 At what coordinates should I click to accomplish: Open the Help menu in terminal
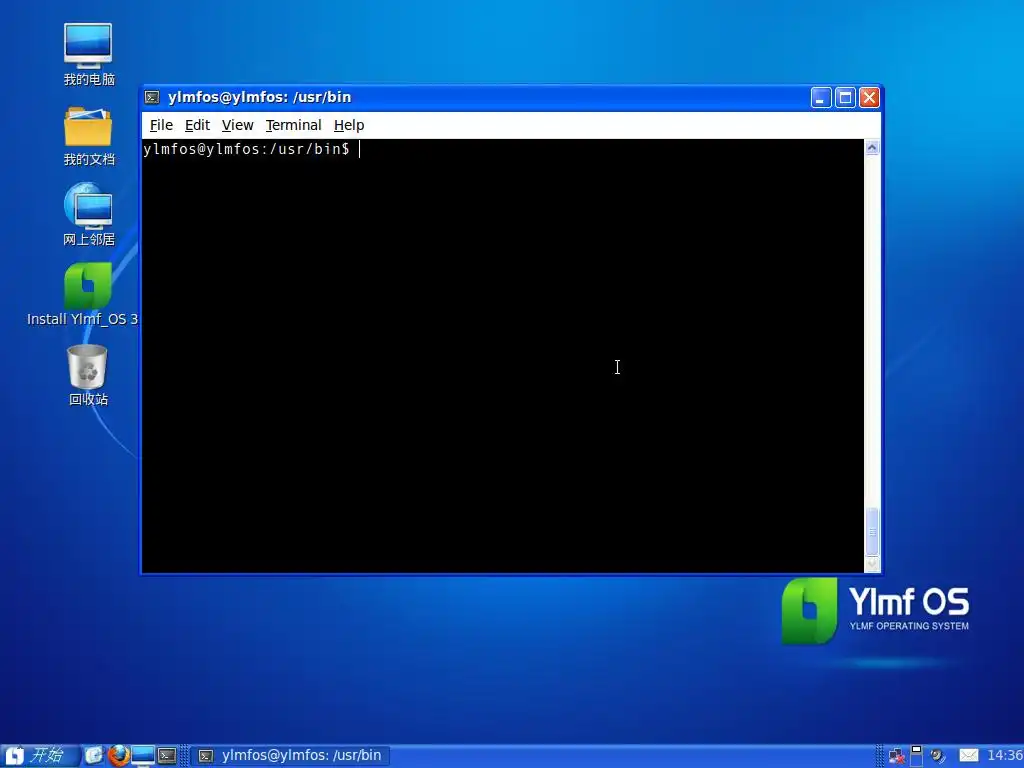click(349, 125)
